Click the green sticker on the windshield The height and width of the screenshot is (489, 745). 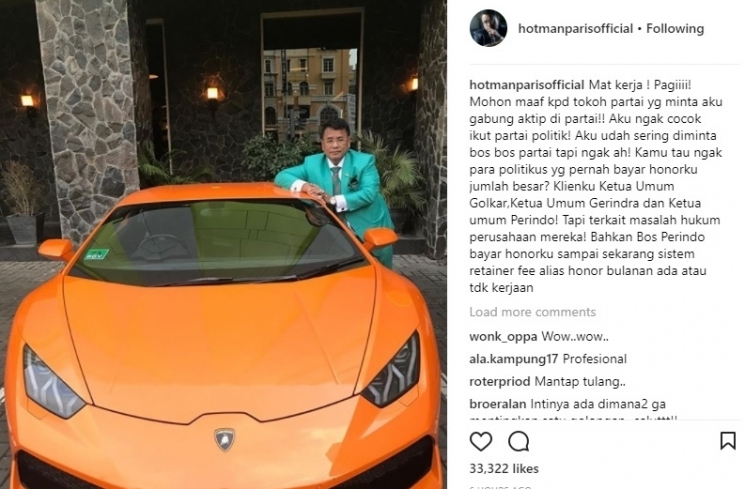click(x=96, y=254)
